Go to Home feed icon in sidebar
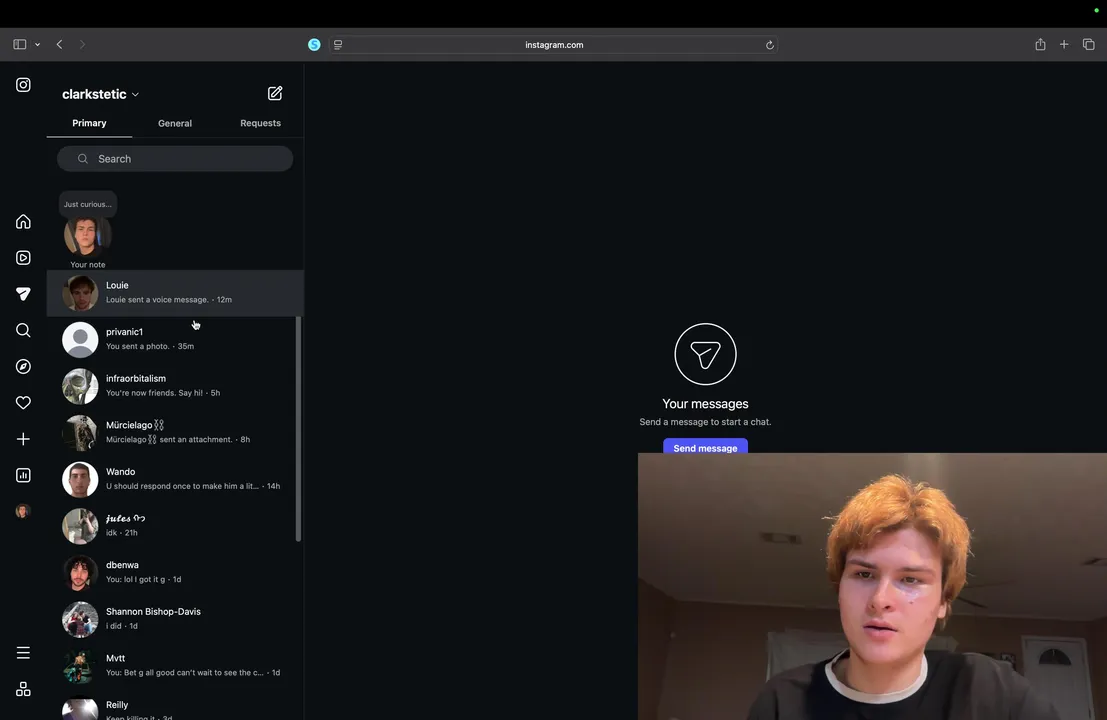This screenshot has width=1107, height=720. tap(23, 222)
